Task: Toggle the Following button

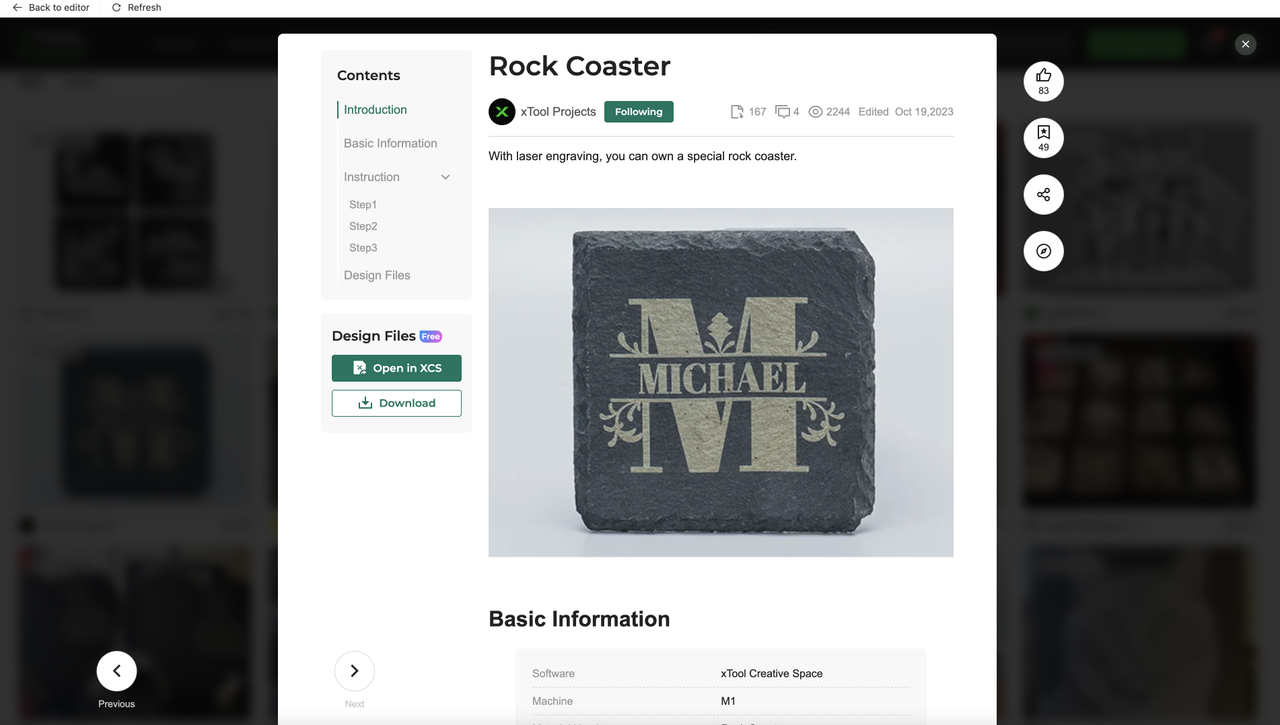Action: pyautogui.click(x=639, y=112)
